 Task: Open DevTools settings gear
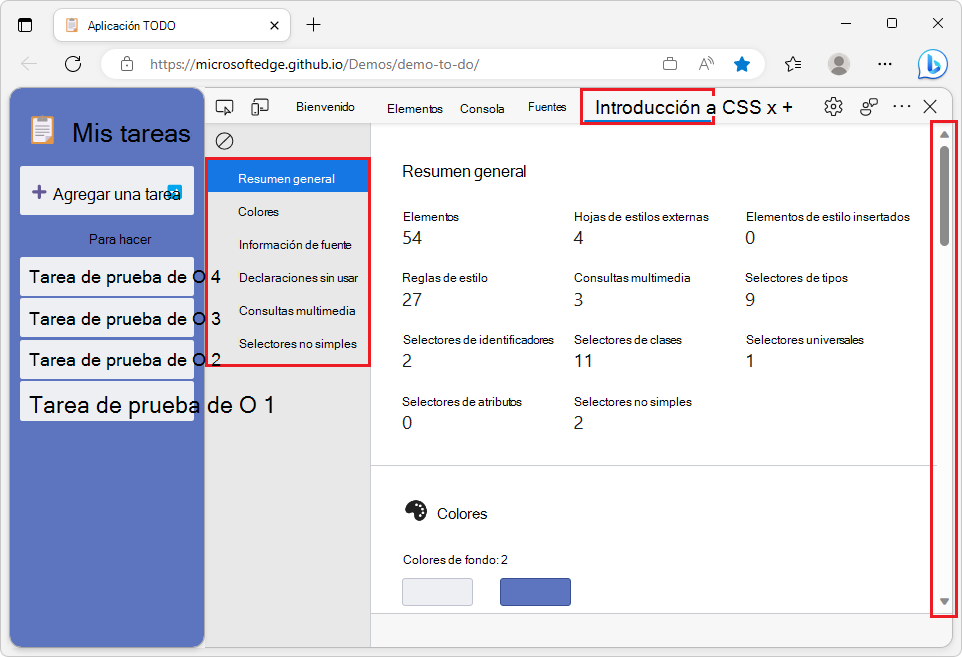point(833,105)
